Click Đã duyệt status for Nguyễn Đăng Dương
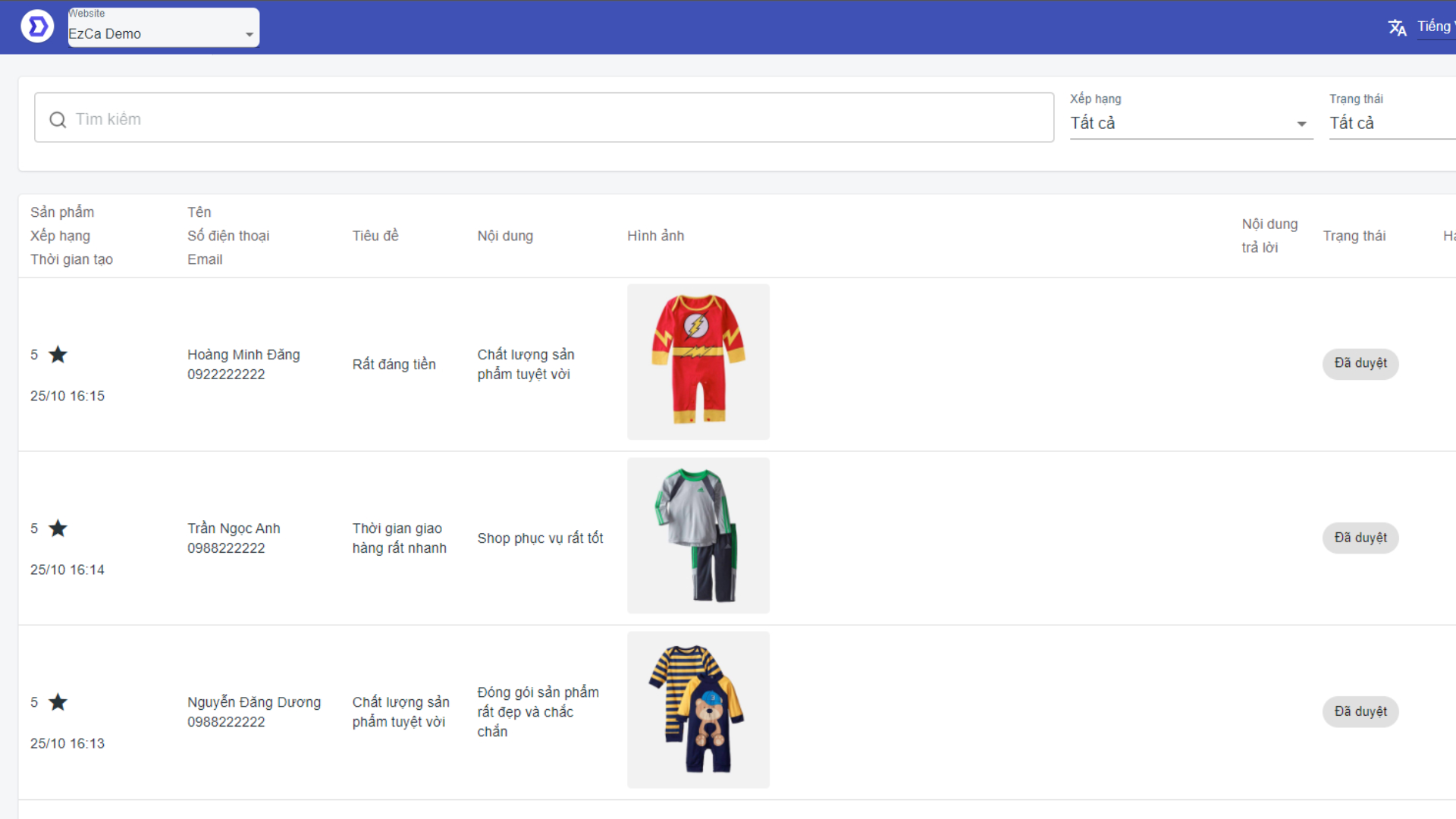1456x819 pixels. (x=1360, y=711)
